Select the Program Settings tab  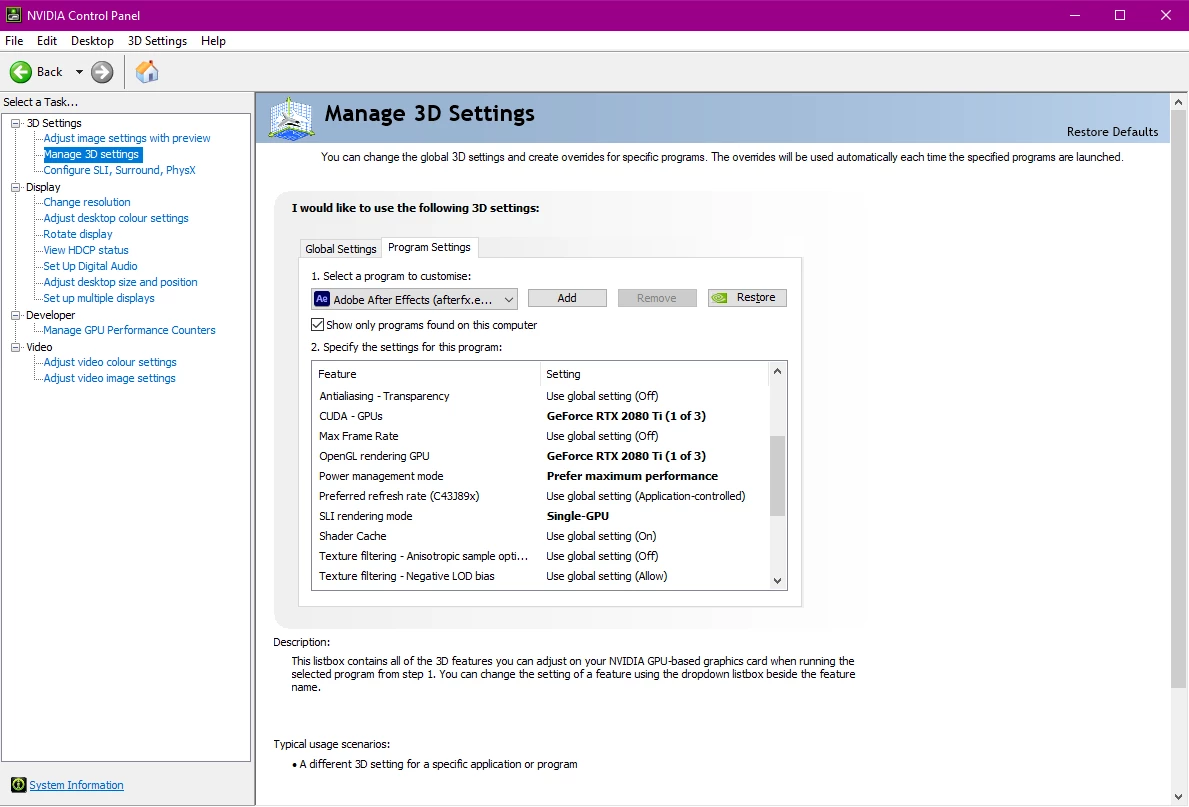click(x=429, y=247)
